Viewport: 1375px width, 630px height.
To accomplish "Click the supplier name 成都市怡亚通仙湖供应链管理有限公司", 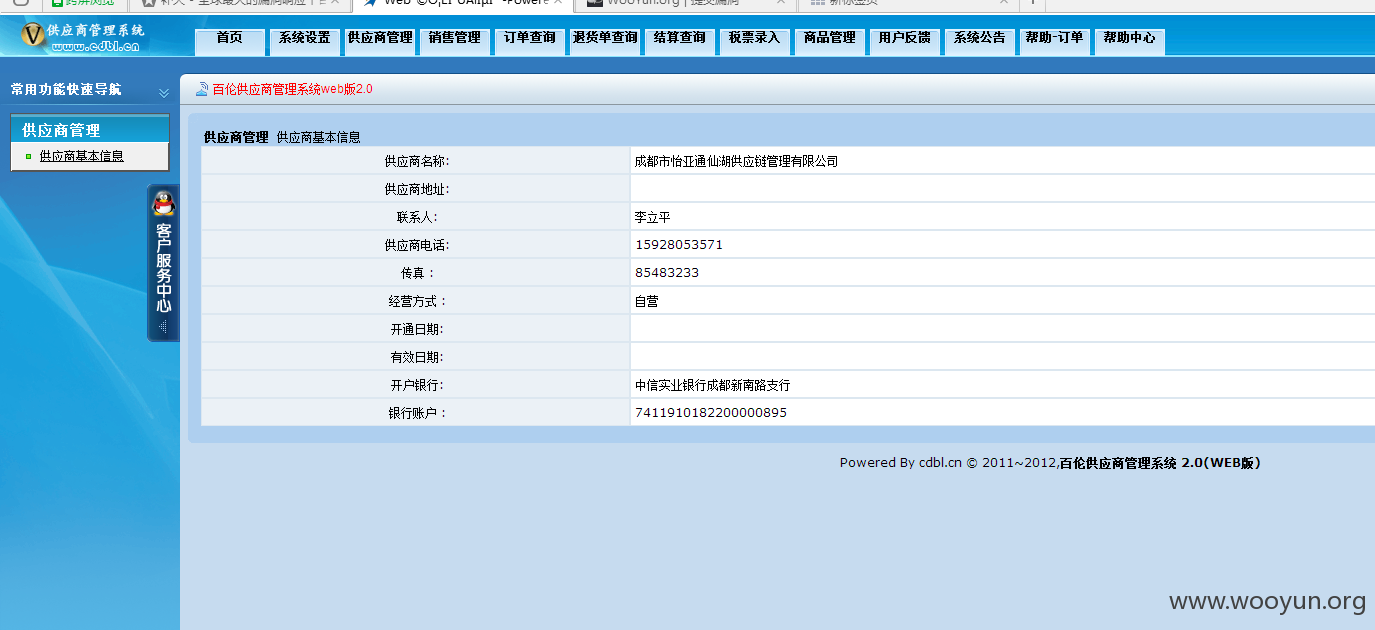I will tap(736, 161).
